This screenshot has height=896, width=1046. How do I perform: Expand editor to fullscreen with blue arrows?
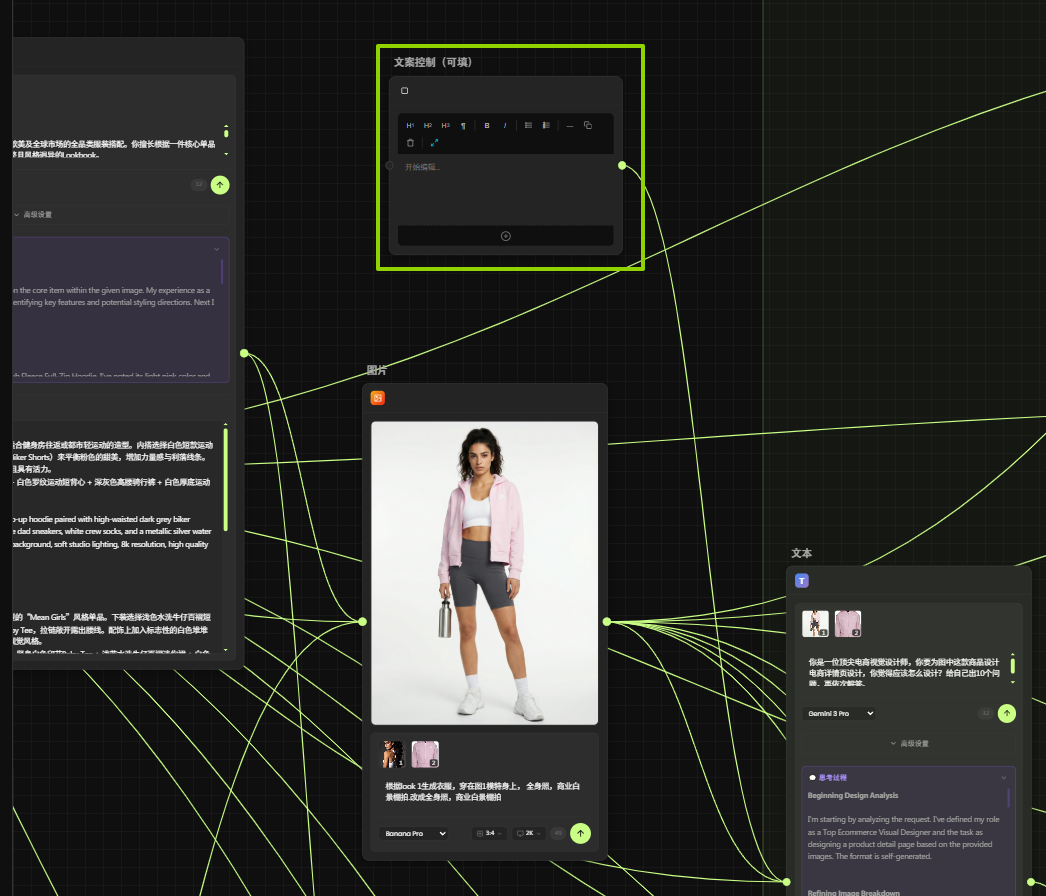434,143
